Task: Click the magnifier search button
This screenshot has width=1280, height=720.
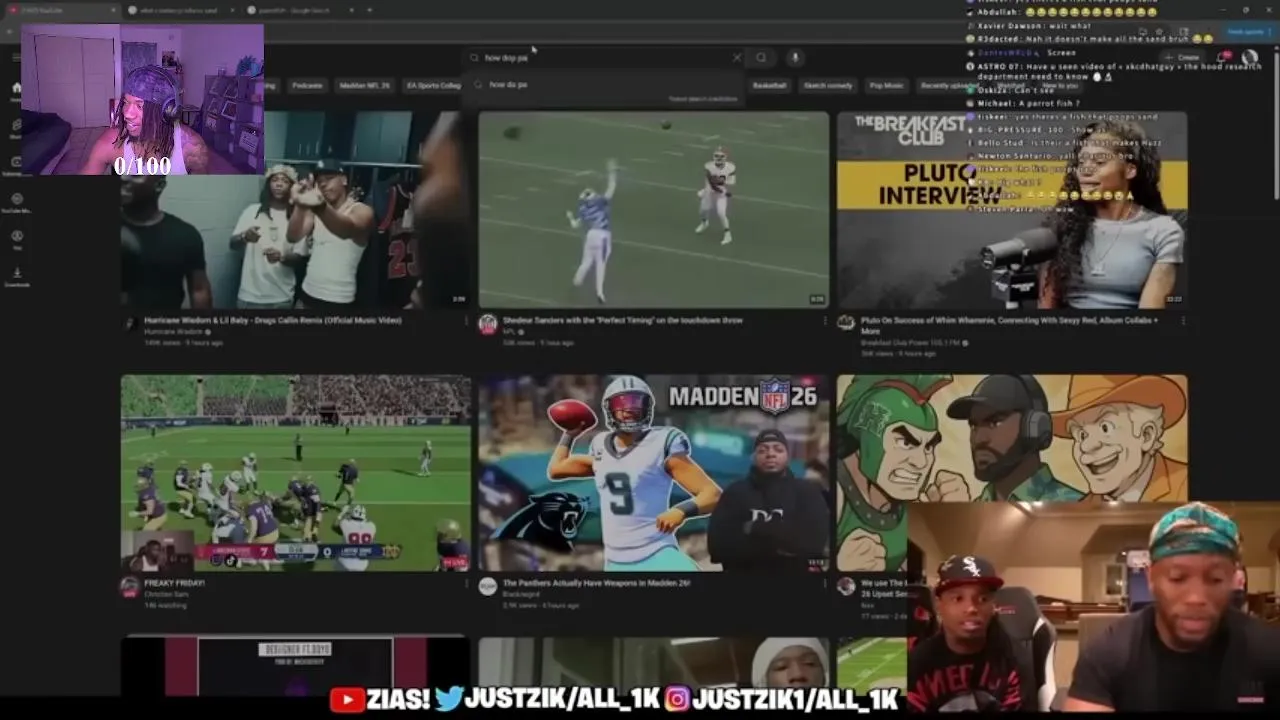Action: tap(762, 58)
